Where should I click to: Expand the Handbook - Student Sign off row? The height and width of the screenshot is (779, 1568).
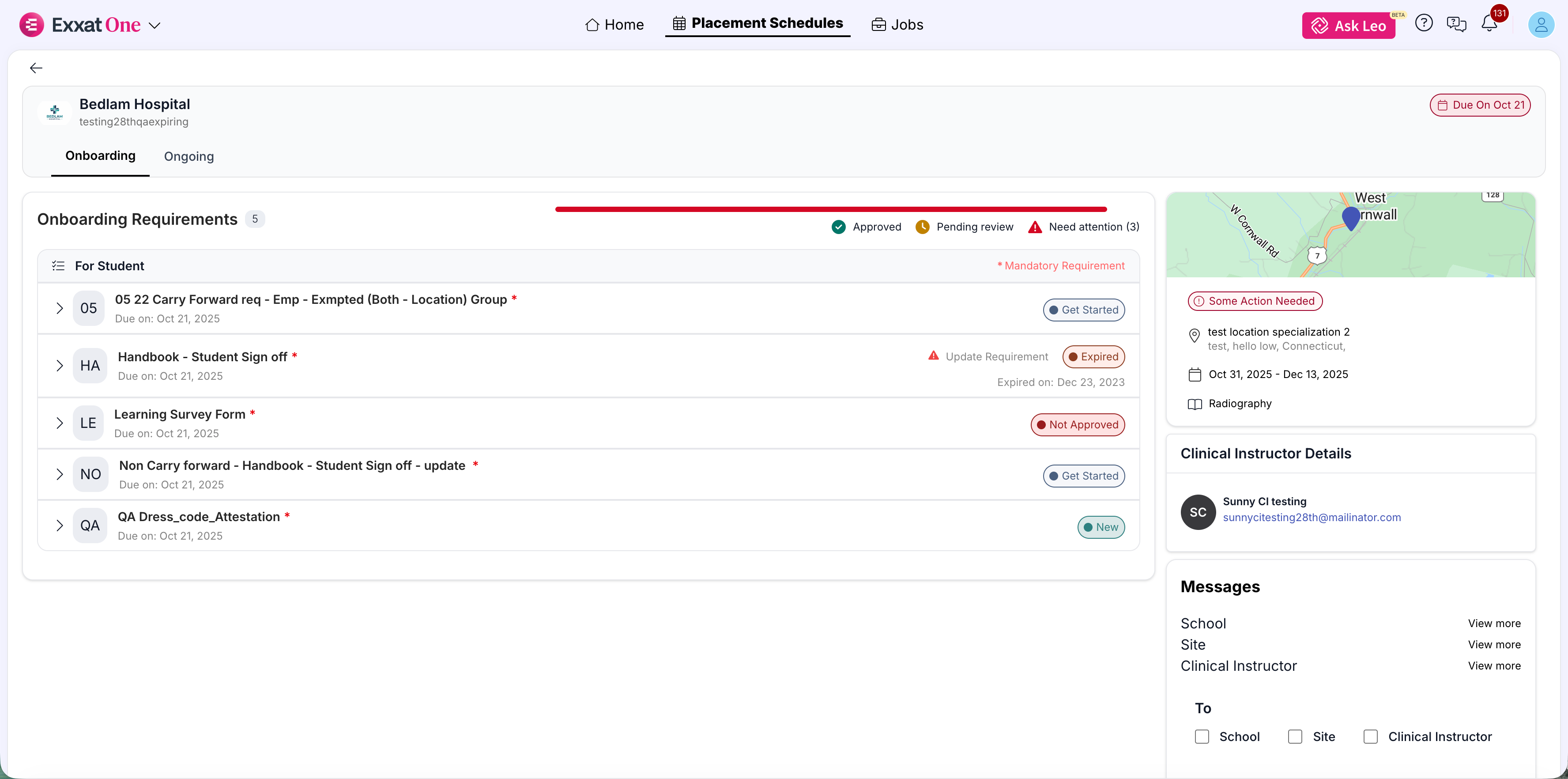tap(60, 366)
